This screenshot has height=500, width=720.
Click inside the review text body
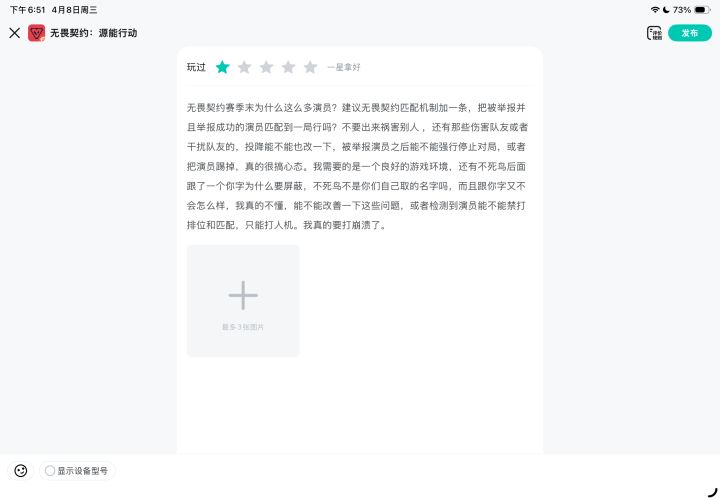coord(357,166)
